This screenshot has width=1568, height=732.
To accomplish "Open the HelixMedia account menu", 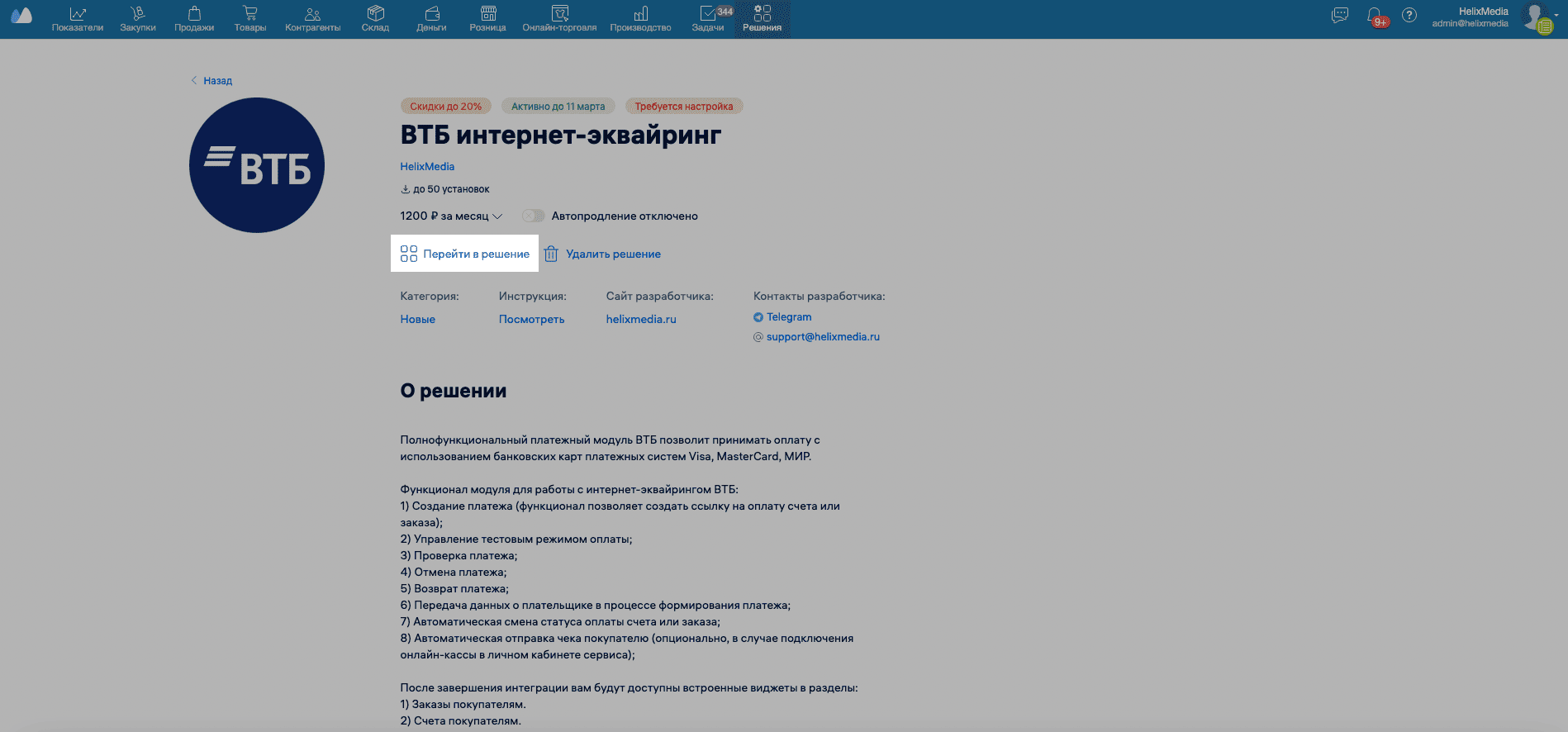I will pyautogui.click(x=1484, y=17).
